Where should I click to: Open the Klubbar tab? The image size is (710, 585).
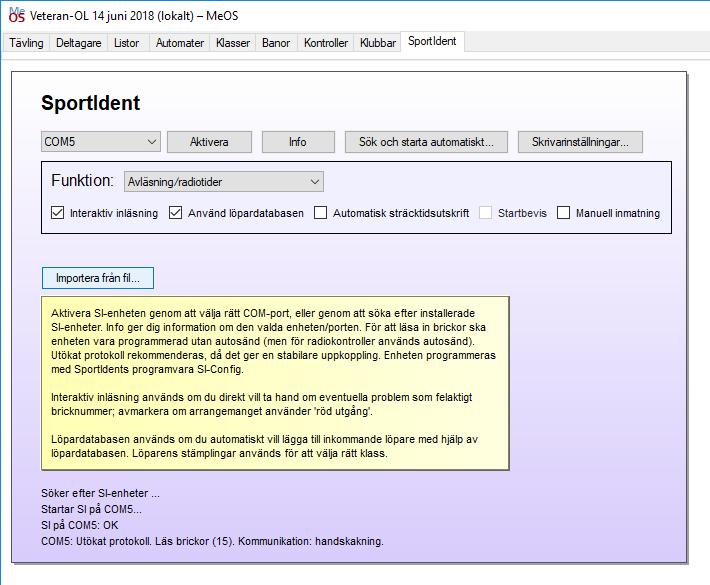pos(378,43)
